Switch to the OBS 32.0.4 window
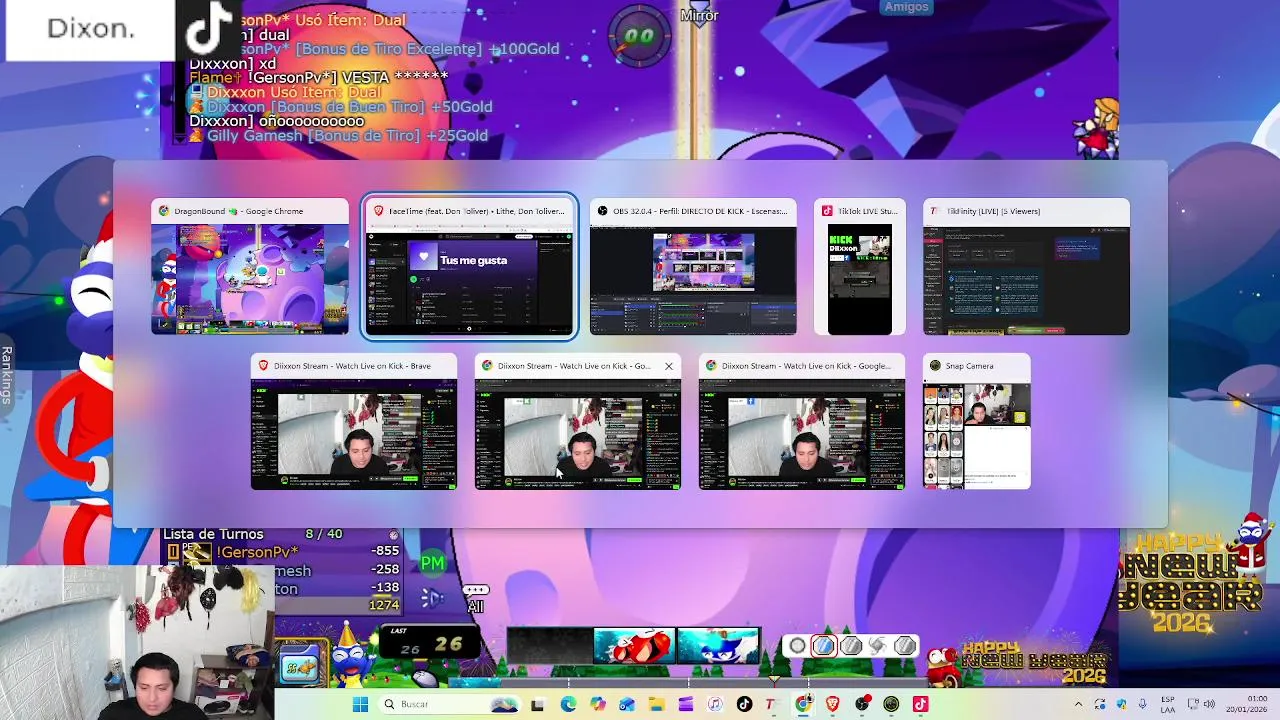Screen dimensions: 1280x720 [693, 267]
